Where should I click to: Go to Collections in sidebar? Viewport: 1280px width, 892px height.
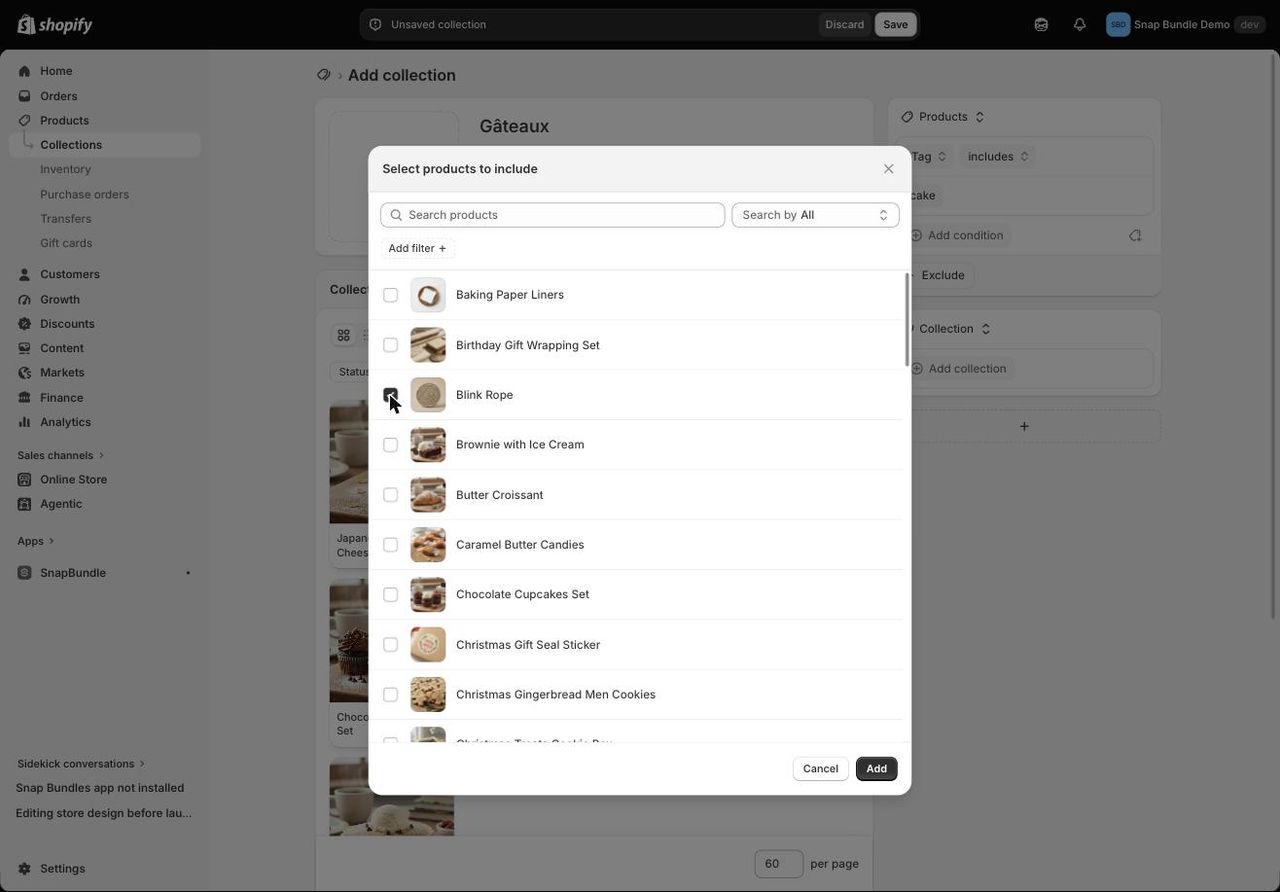[x=105, y=145]
